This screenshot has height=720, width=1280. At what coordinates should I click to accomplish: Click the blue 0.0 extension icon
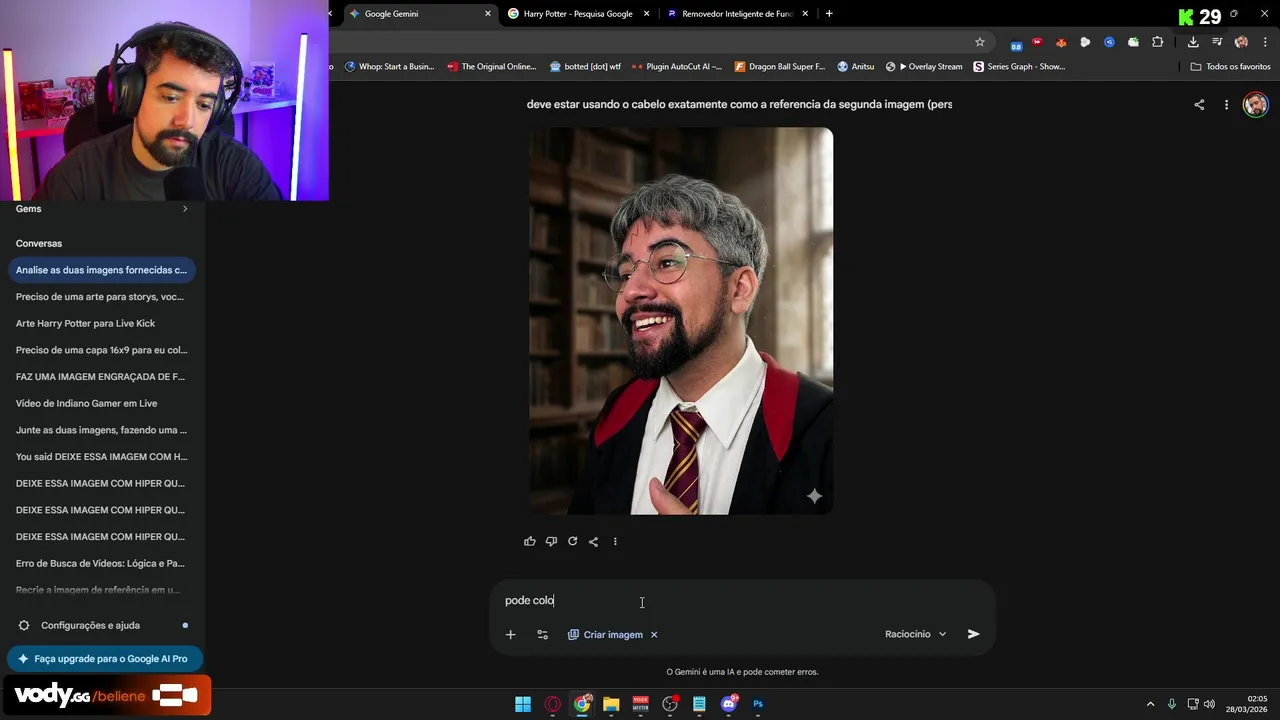tap(1016, 43)
